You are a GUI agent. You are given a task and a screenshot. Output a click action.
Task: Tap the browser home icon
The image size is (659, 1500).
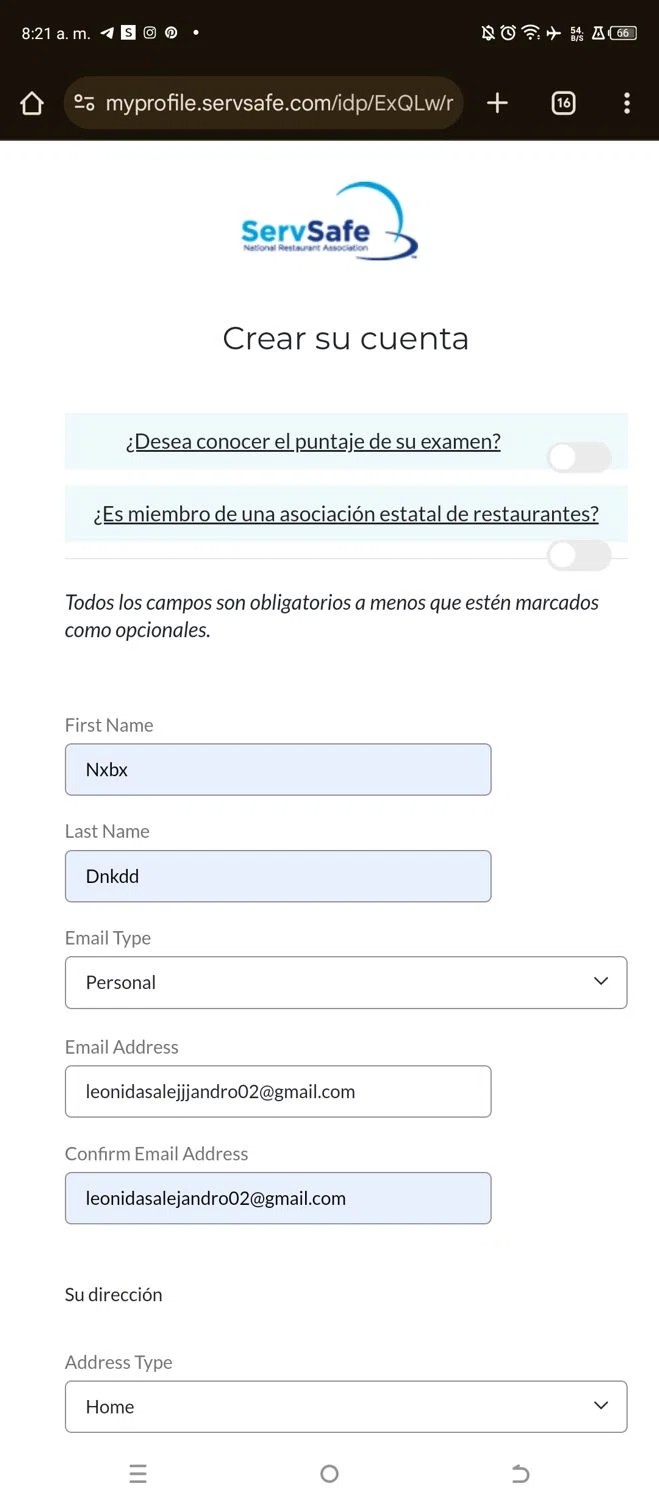point(32,104)
